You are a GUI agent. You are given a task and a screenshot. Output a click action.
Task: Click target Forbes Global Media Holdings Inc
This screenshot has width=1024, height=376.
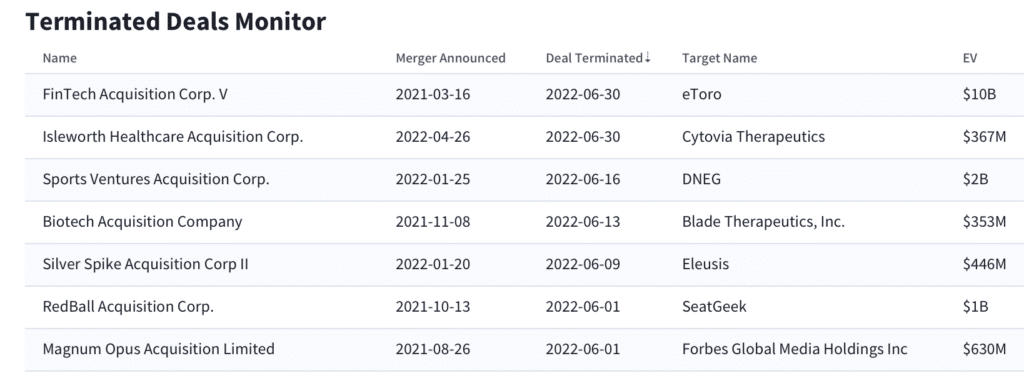795,349
